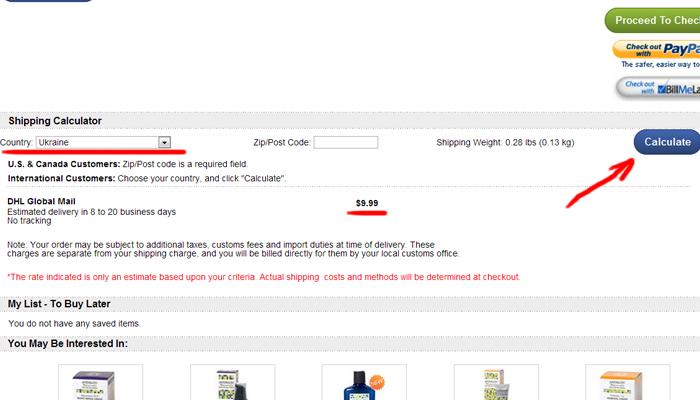Click the Shipping Calculator section header

point(55,121)
